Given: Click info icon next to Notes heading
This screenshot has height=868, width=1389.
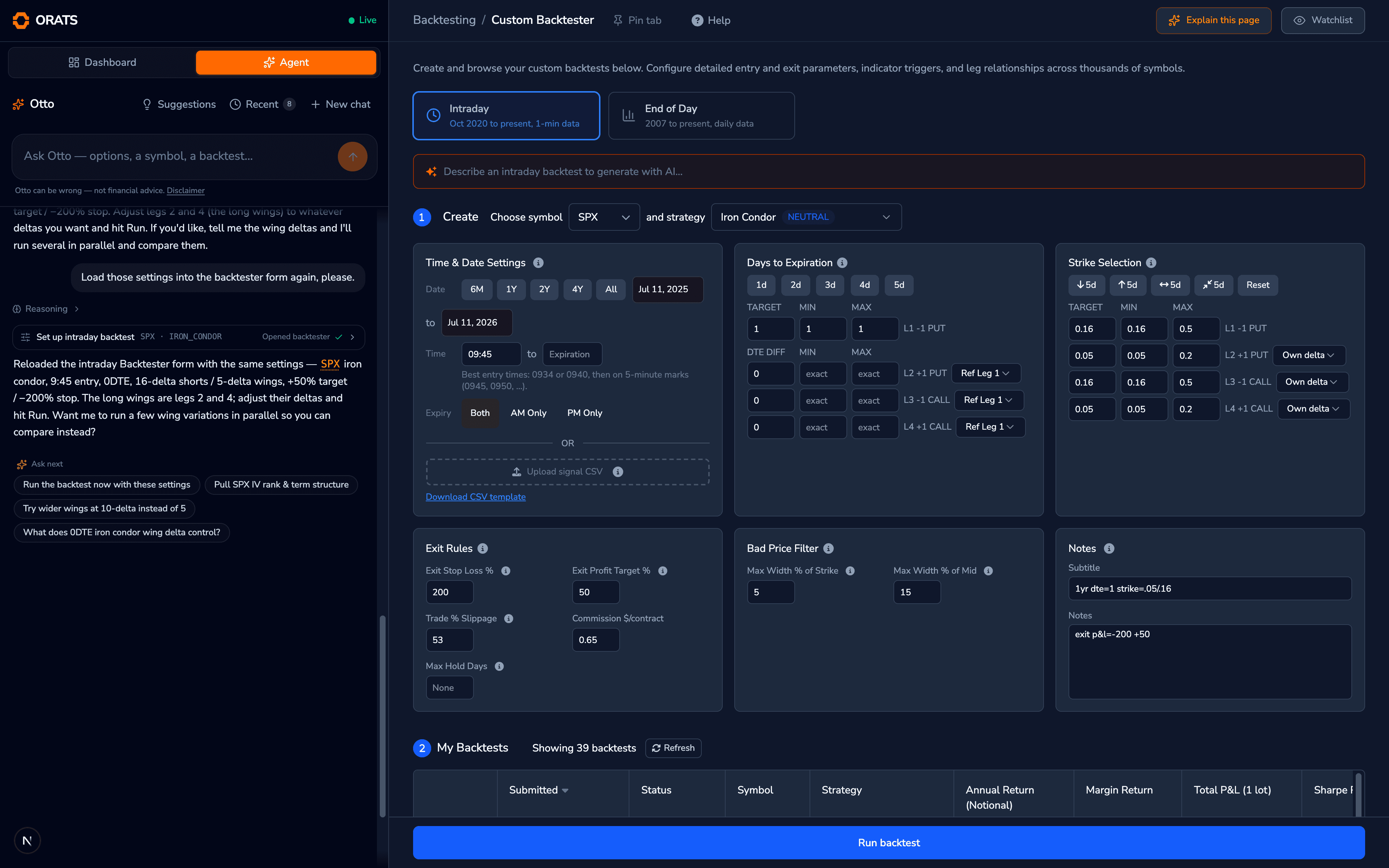Looking at the screenshot, I should [x=1109, y=548].
